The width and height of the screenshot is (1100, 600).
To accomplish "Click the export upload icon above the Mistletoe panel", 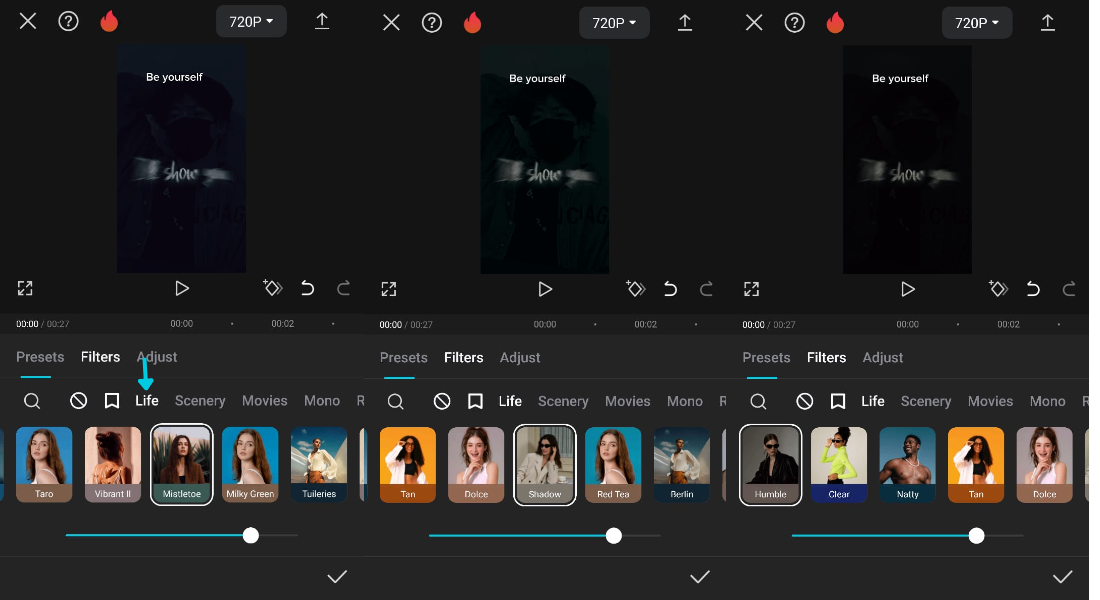I will coord(322,21).
